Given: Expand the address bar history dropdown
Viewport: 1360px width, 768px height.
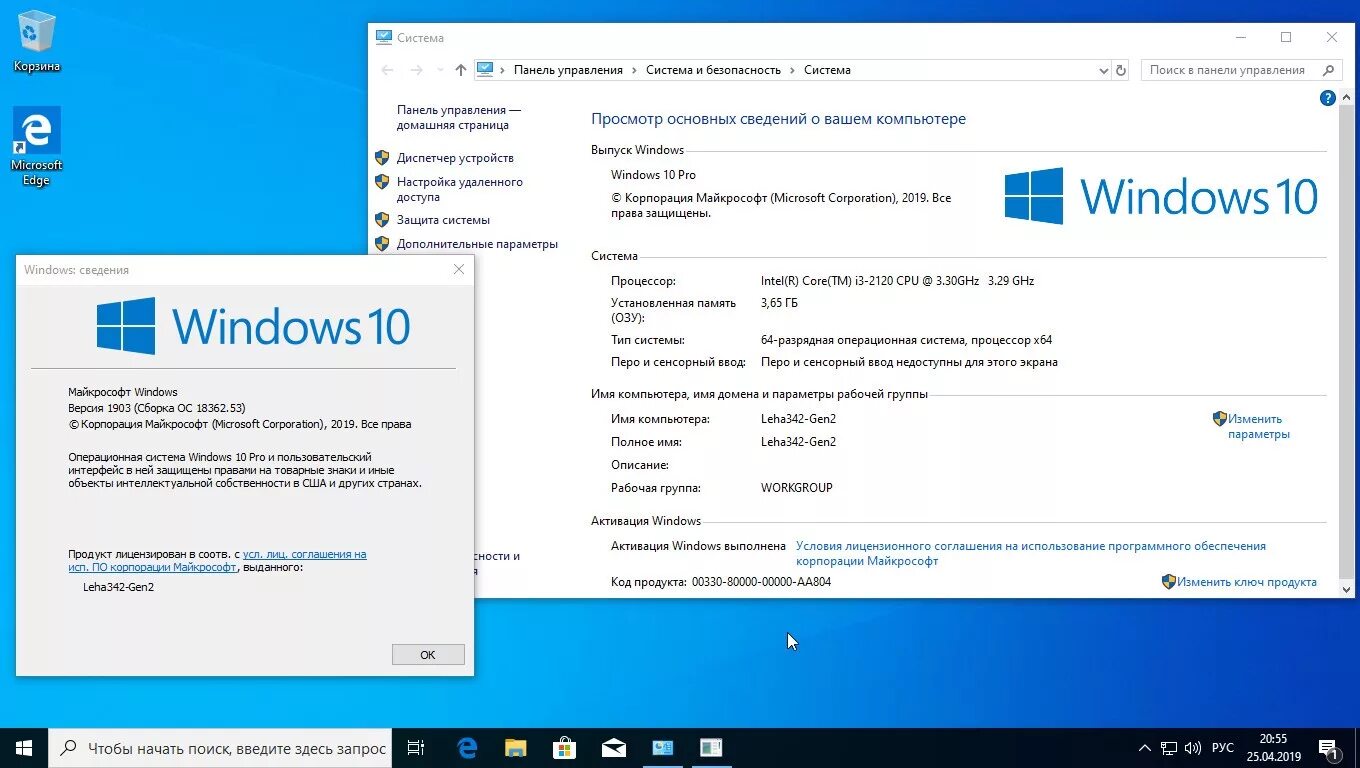Looking at the screenshot, I should (1103, 70).
